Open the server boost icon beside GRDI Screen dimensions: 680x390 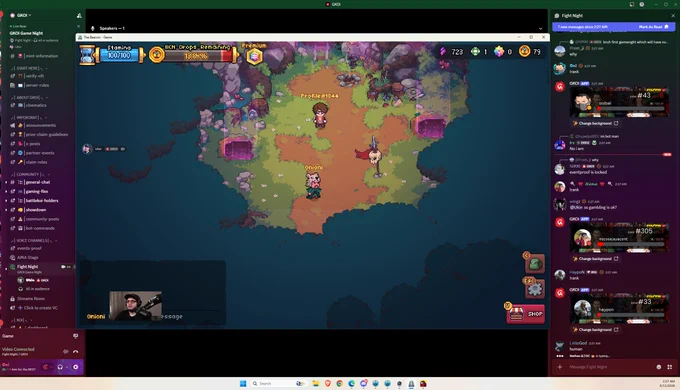pyautogui.click(x=79, y=15)
